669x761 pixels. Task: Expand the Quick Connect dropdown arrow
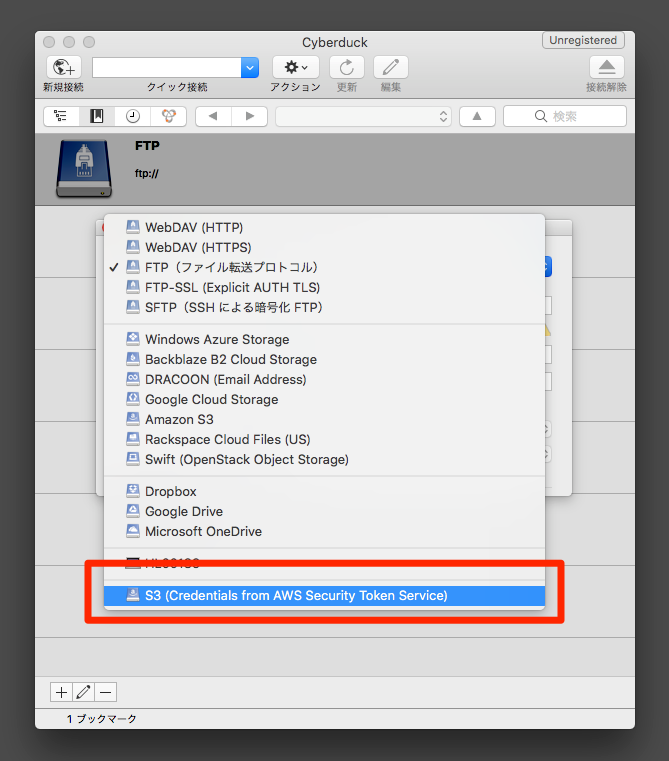tap(250, 67)
